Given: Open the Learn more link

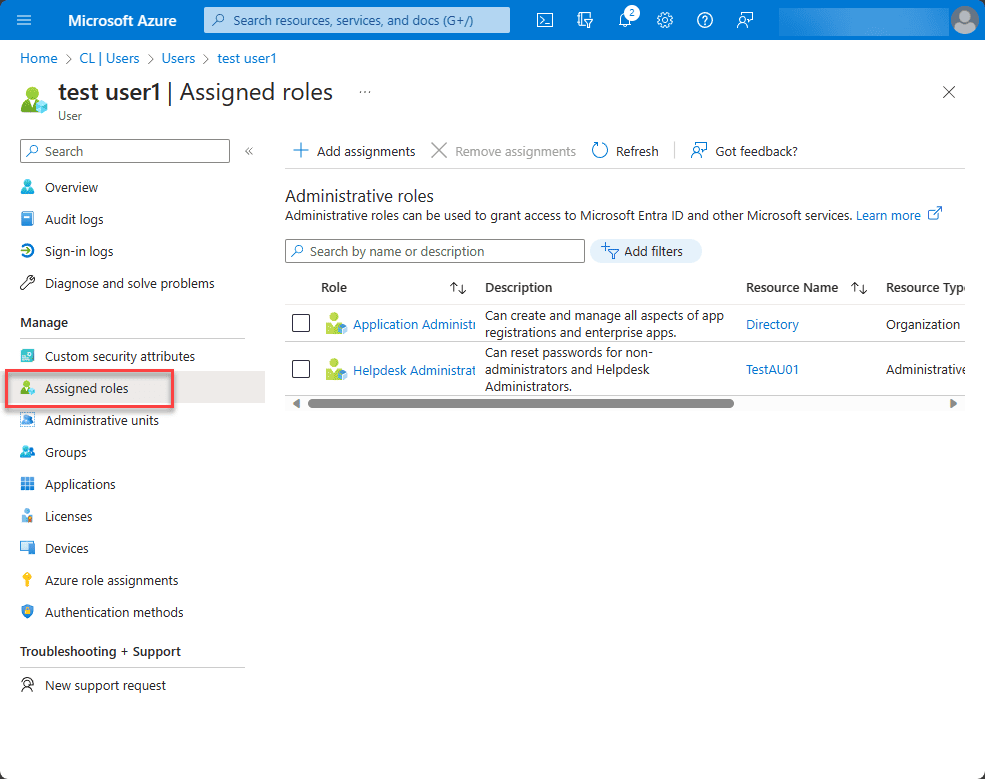Looking at the screenshot, I should coord(899,215).
